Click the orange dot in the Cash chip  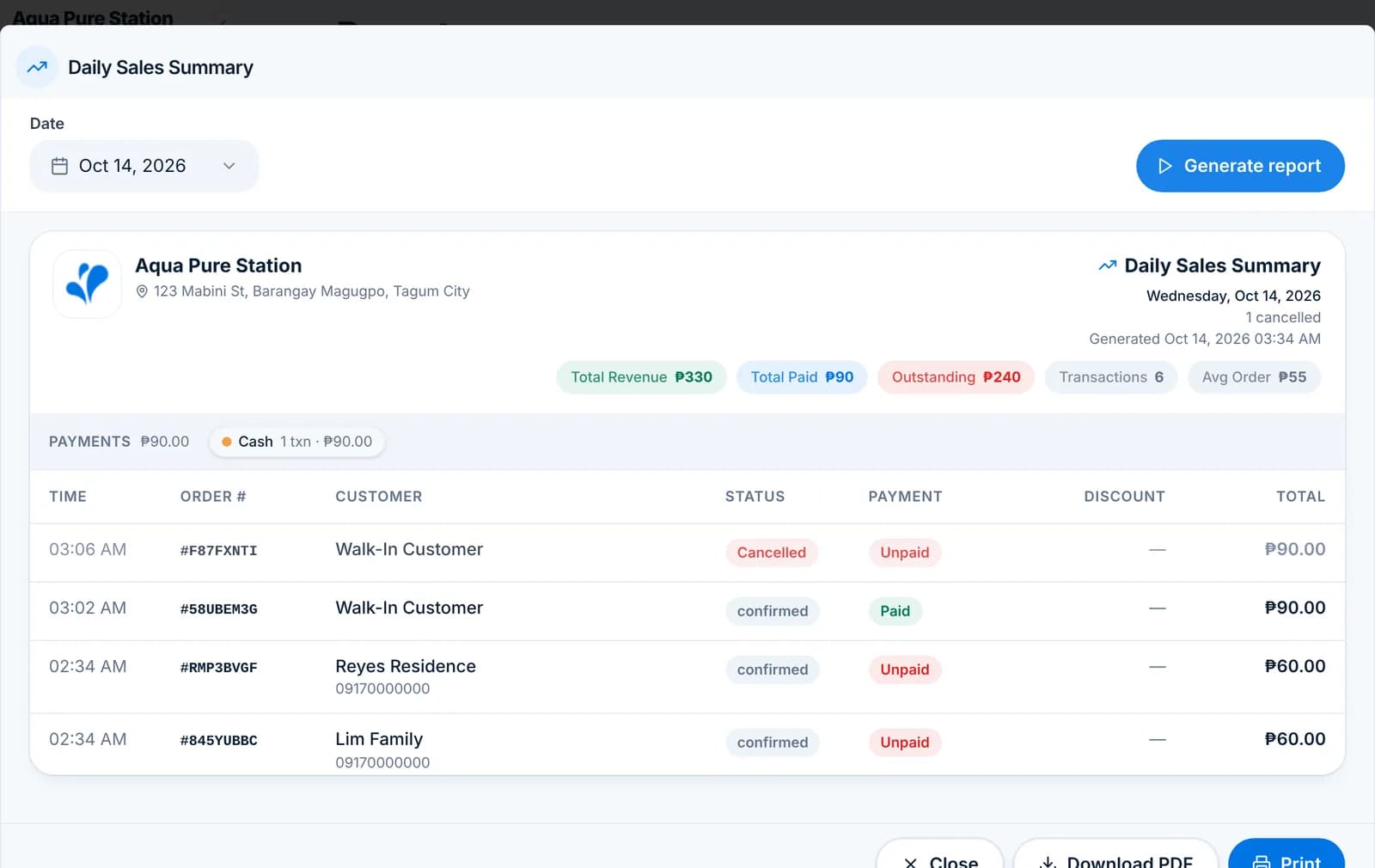pyautogui.click(x=227, y=442)
